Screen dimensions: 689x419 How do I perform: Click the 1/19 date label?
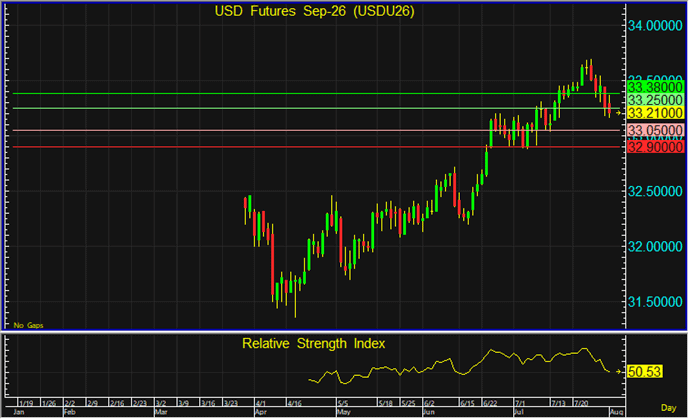26,403
